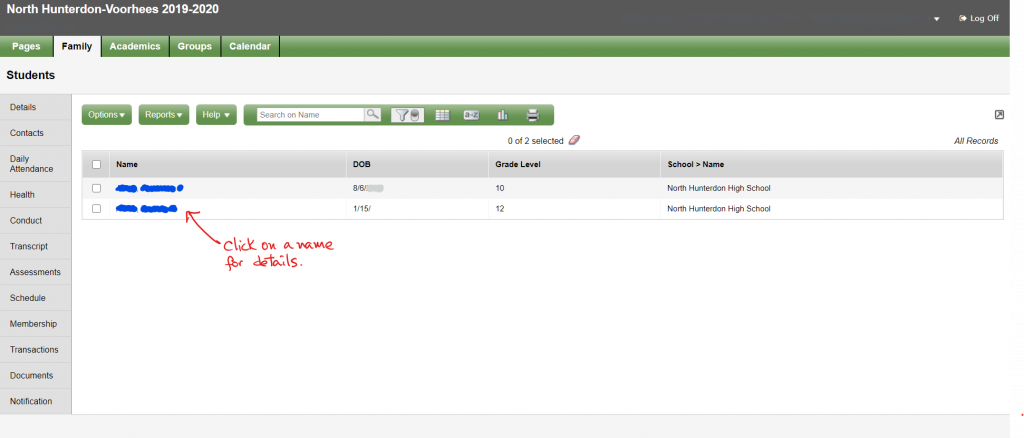
Task: Toggle the select-all checkbox in header
Action: point(97,164)
